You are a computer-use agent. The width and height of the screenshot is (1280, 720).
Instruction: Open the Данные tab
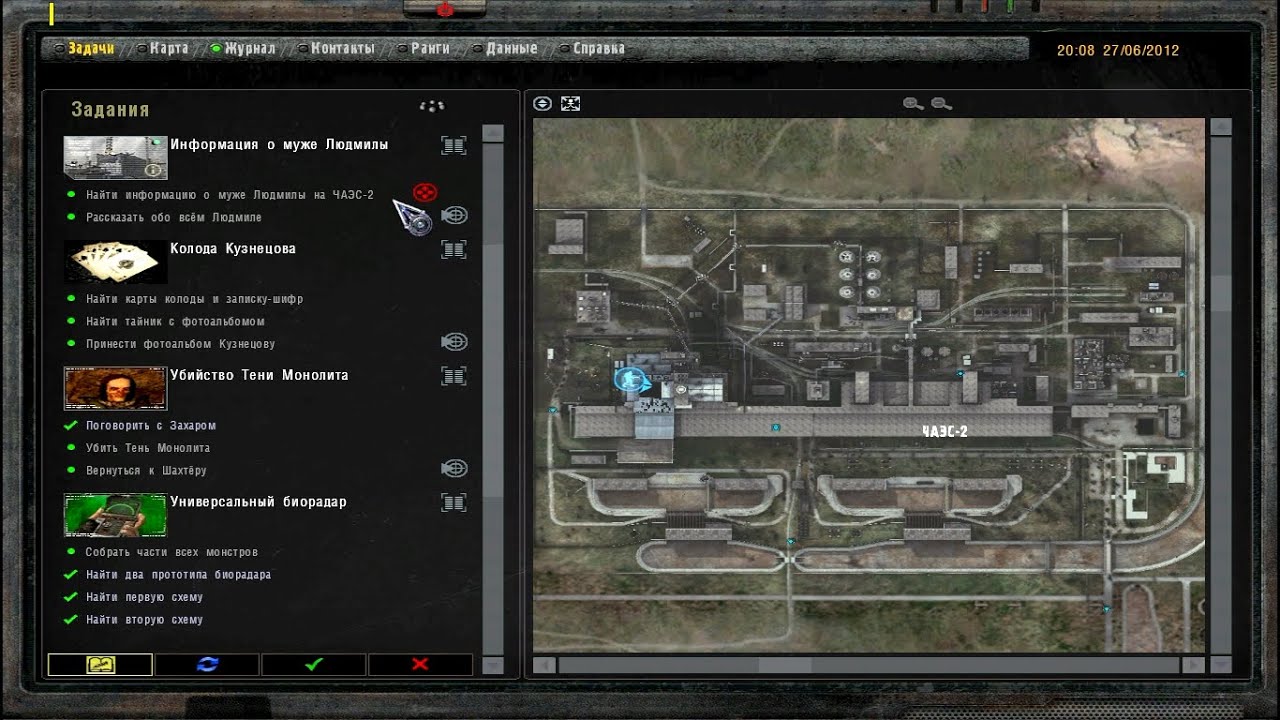pyautogui.click(x=512, y=48)
